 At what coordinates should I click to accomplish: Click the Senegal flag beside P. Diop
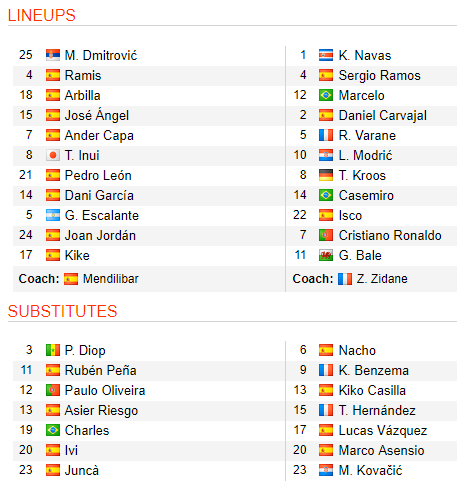coord(53,350)
